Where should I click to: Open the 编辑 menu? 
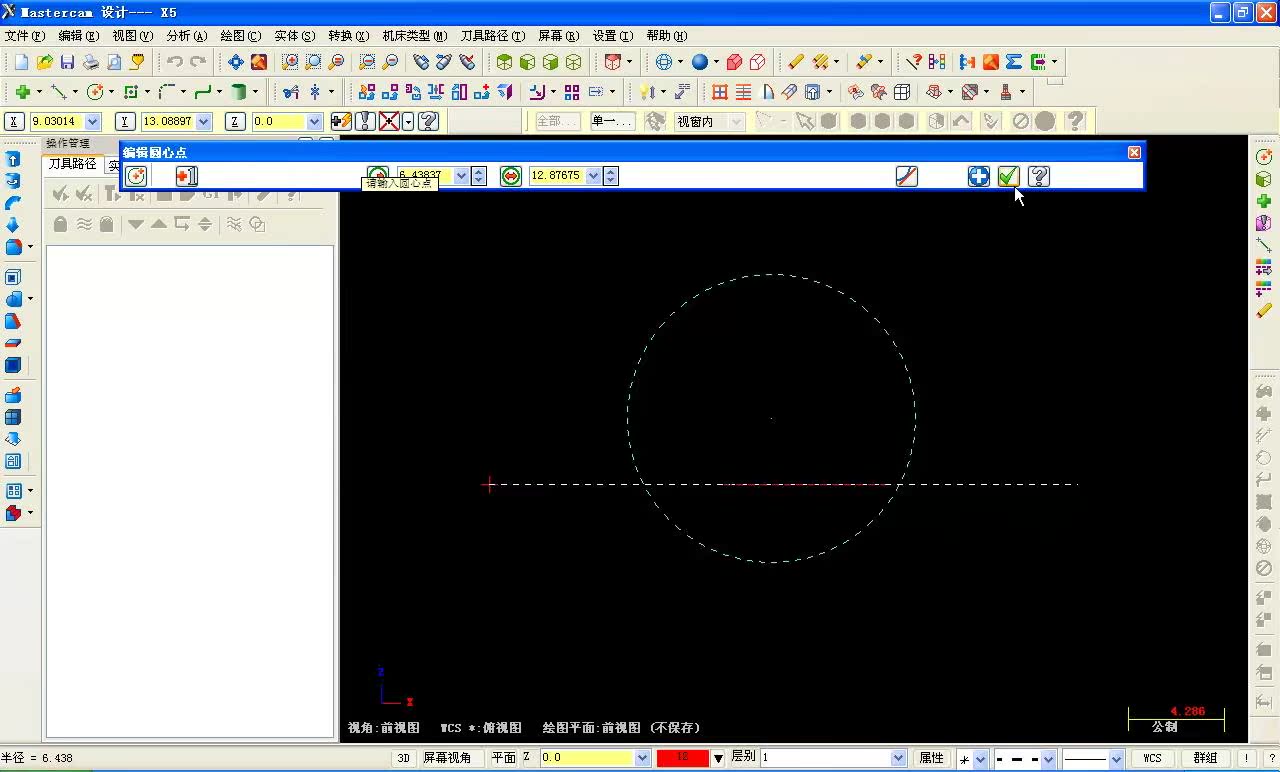point(77,35)
